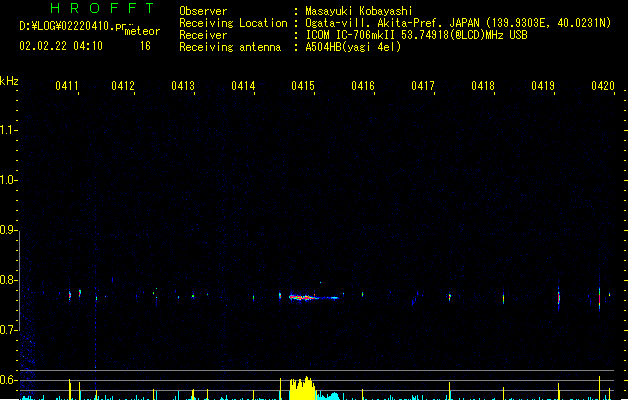Viewport: 629px width, 400px height.
Task: Click the 0411 time marker
Action: click(x=67, y=86)
